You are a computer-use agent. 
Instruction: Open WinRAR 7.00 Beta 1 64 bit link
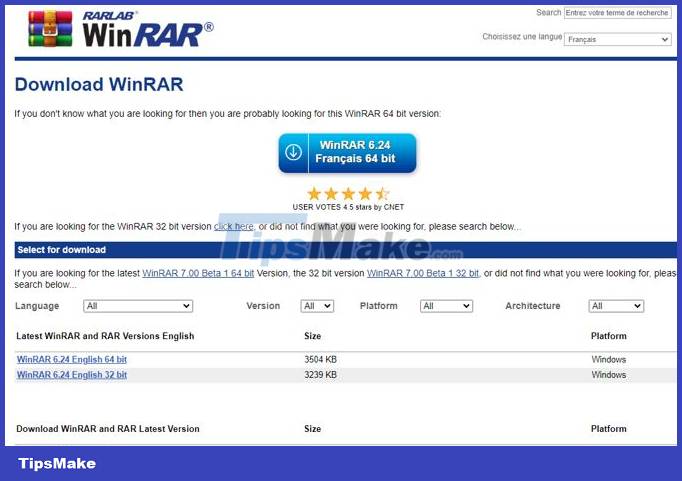point(198,273)
